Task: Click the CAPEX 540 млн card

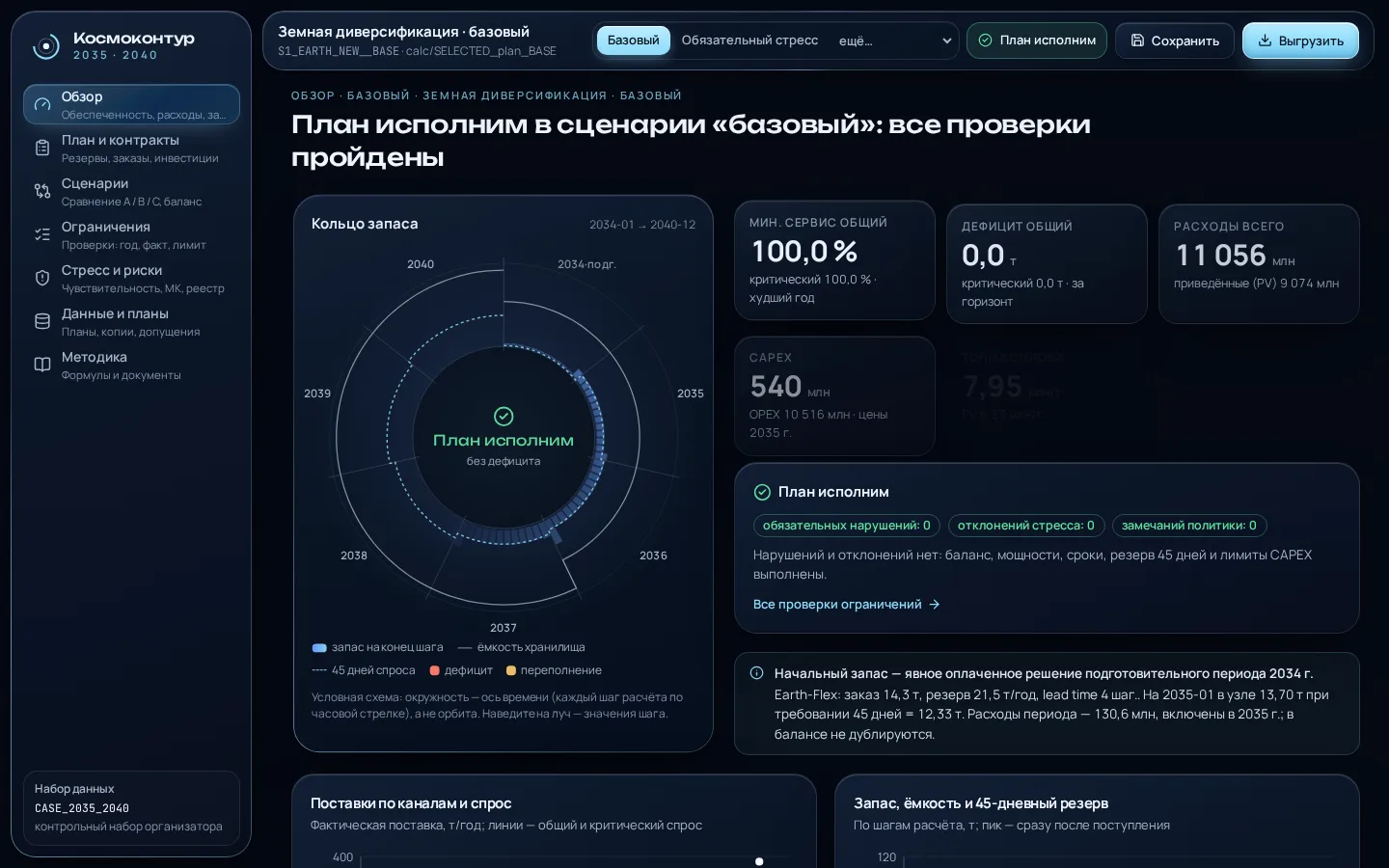Action: [x=834, y=395]
